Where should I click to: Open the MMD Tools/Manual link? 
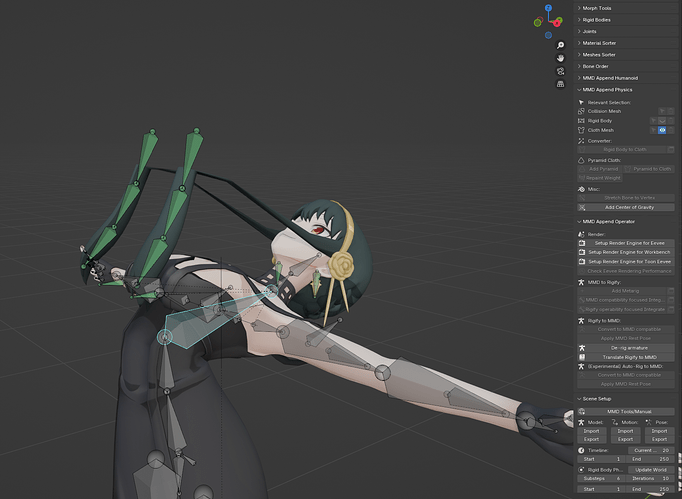click(626, 411)
